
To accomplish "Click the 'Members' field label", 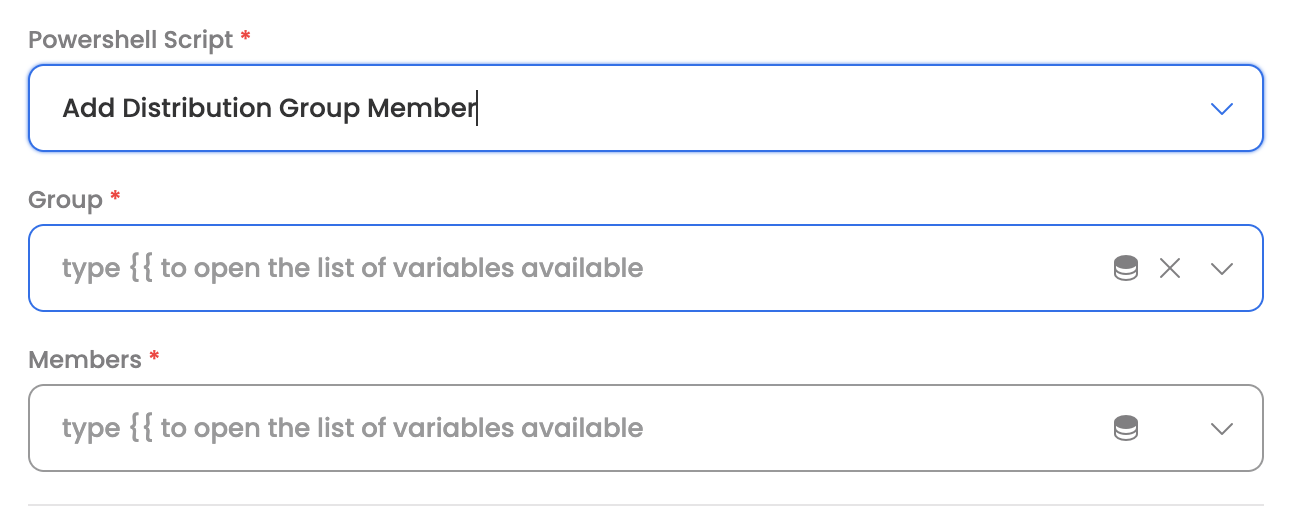I will coord(85,360).
